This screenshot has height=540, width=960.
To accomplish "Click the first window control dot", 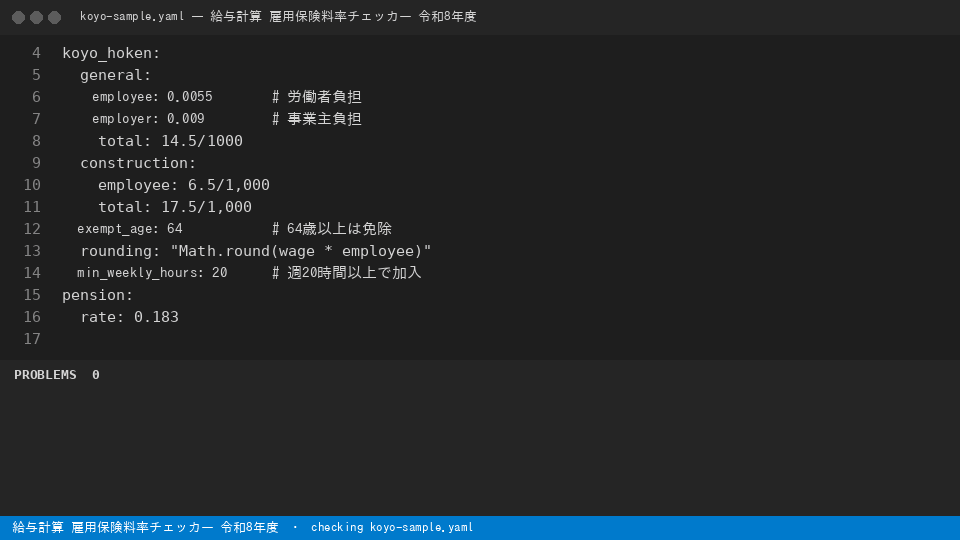I will point(18,17).
